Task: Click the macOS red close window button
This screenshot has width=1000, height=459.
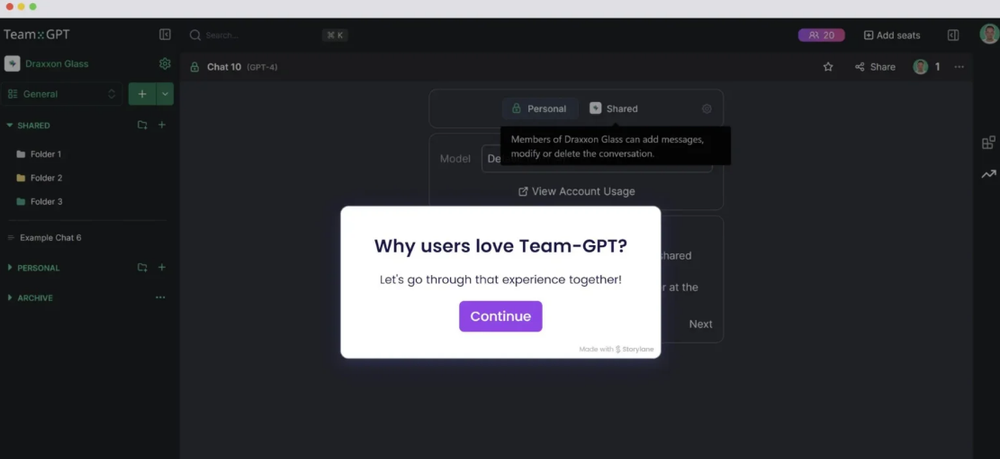Action: tap(10, 6)
